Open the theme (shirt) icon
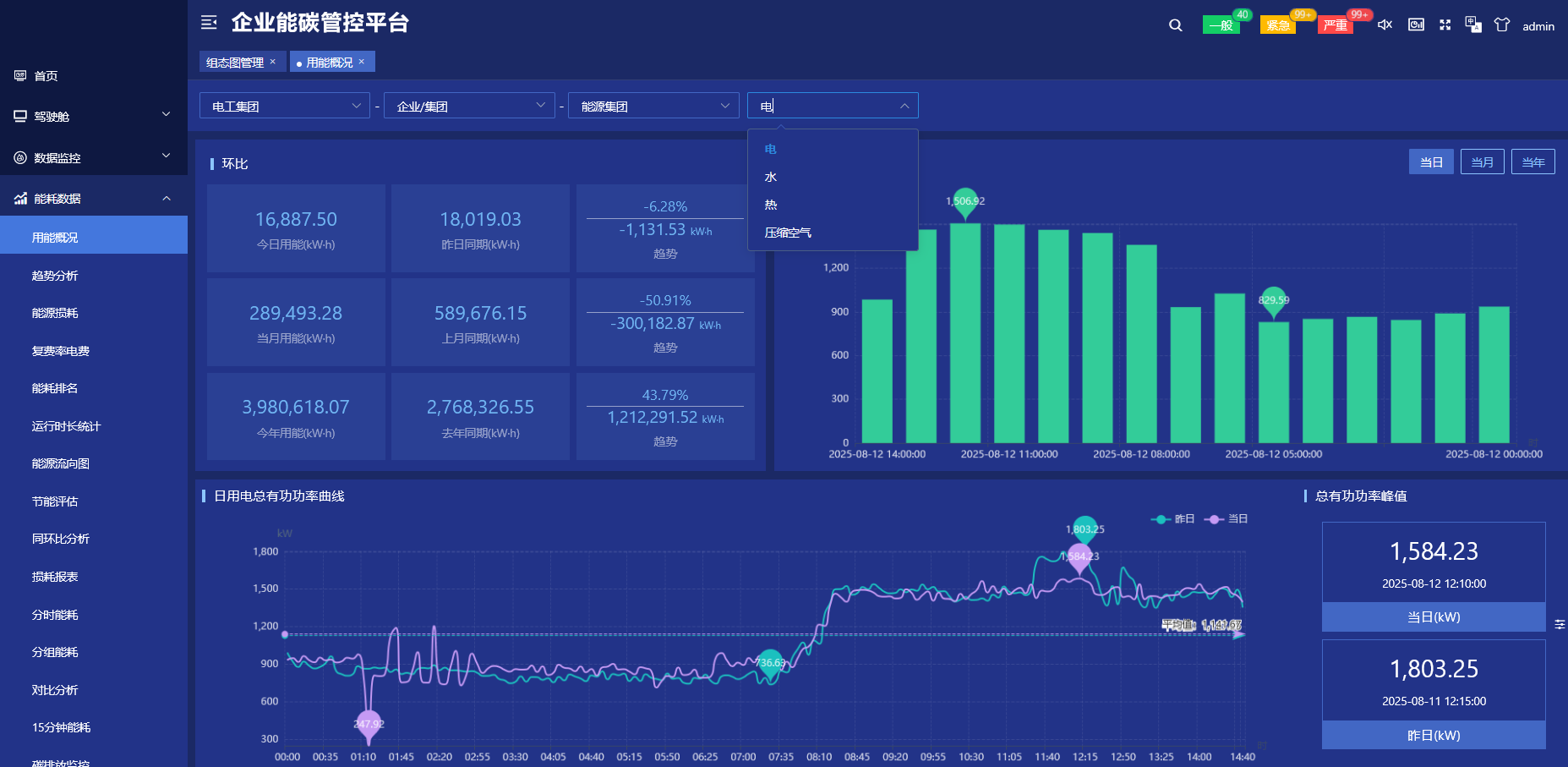The height and width of the screenshot is (767, 1568). click(1501, 25)
